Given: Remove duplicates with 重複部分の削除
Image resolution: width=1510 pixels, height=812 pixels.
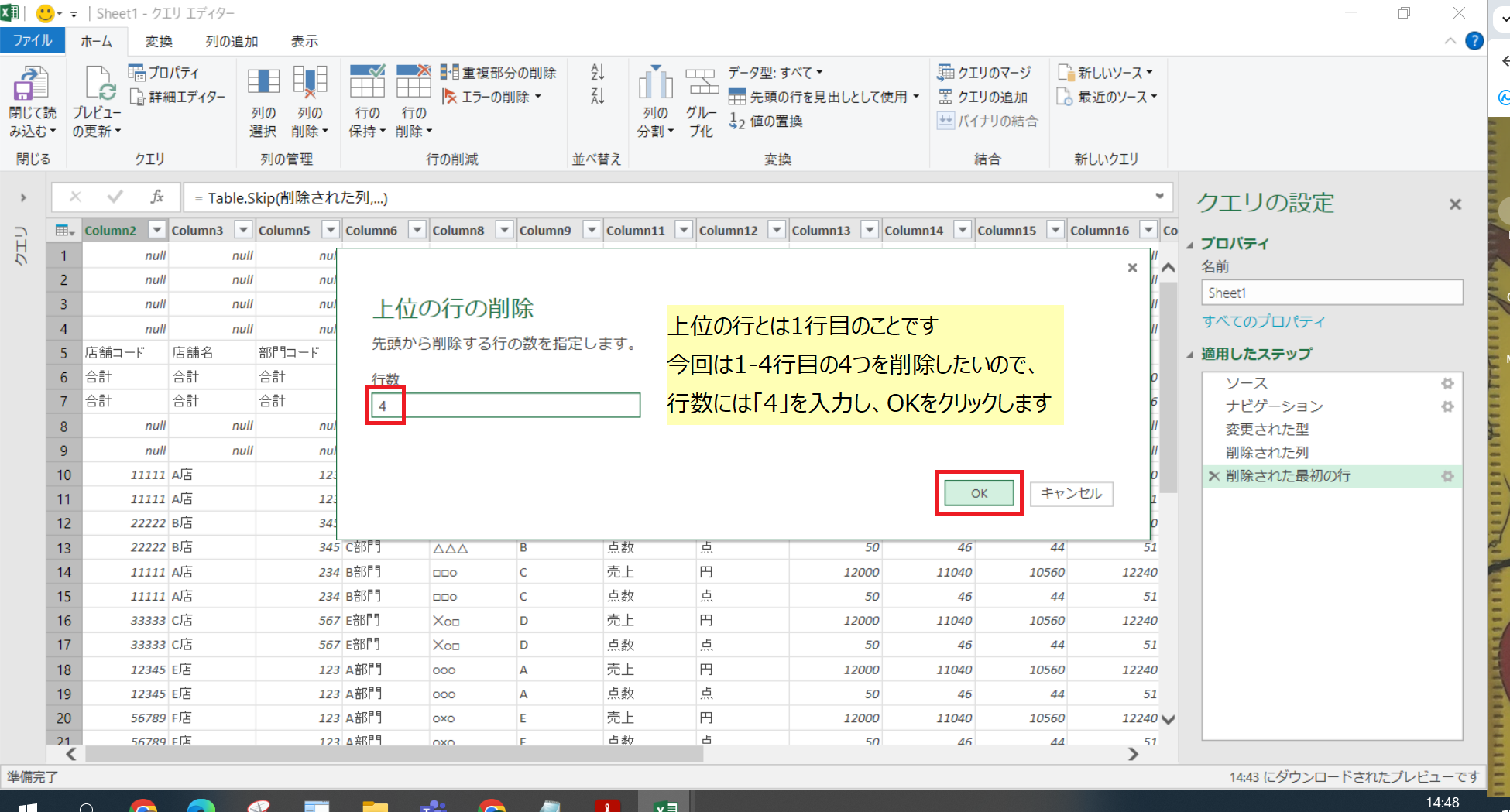Looking at the screenshot, I should 499,72.
